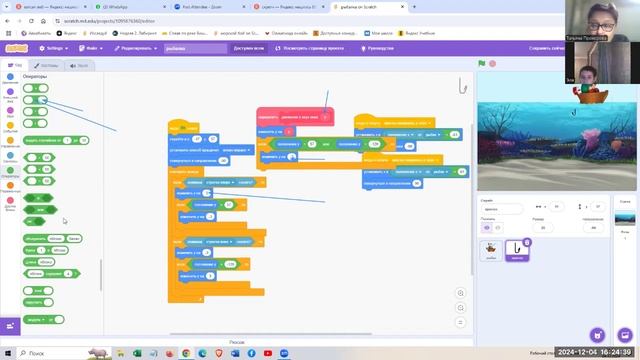Image resolution: width=640 pixels, height=360 pixels.
Task: Open the File menu
Action: [91, 48]
